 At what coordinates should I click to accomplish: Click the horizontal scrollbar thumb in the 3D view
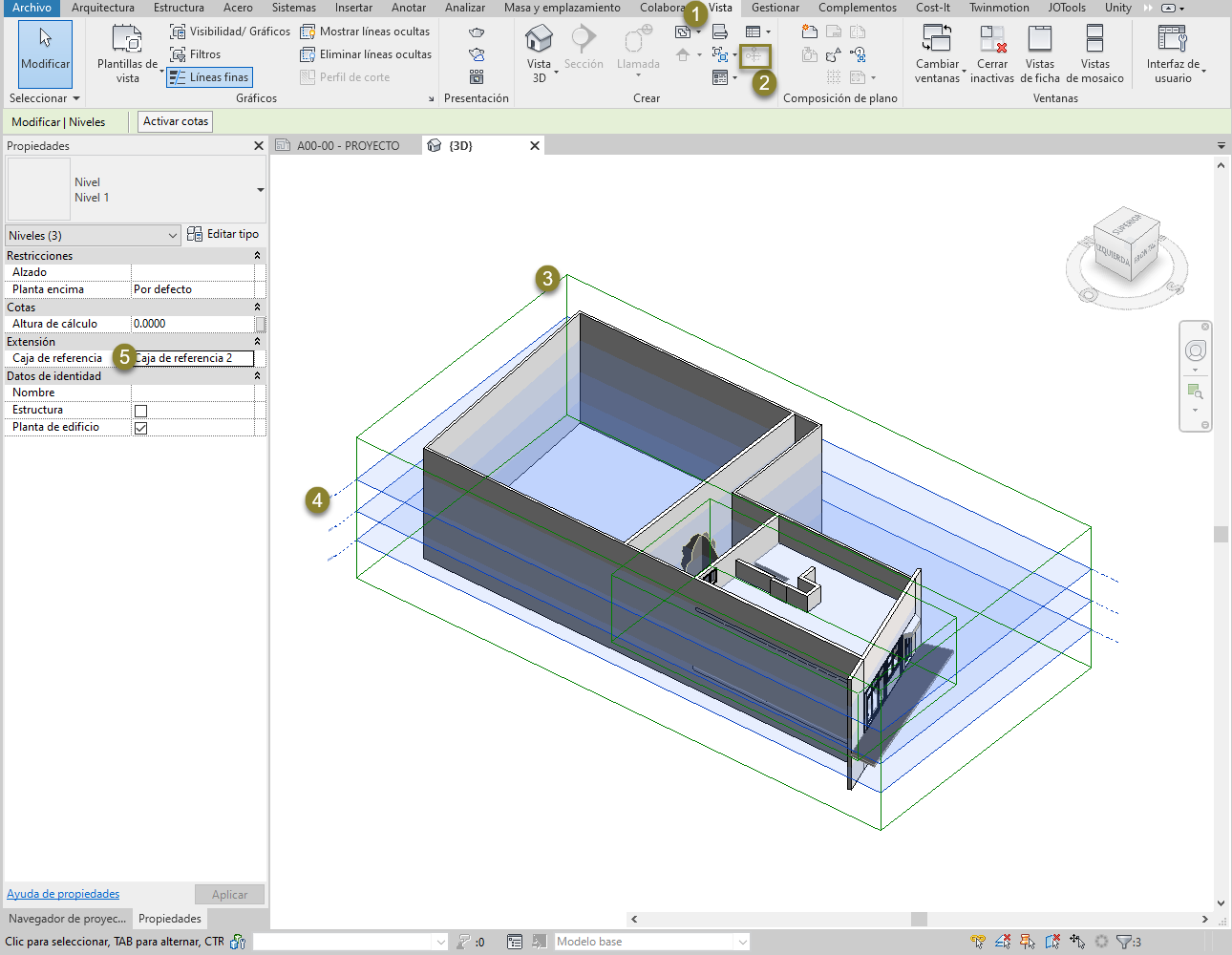pyautogui.click(x=919, y=919)
